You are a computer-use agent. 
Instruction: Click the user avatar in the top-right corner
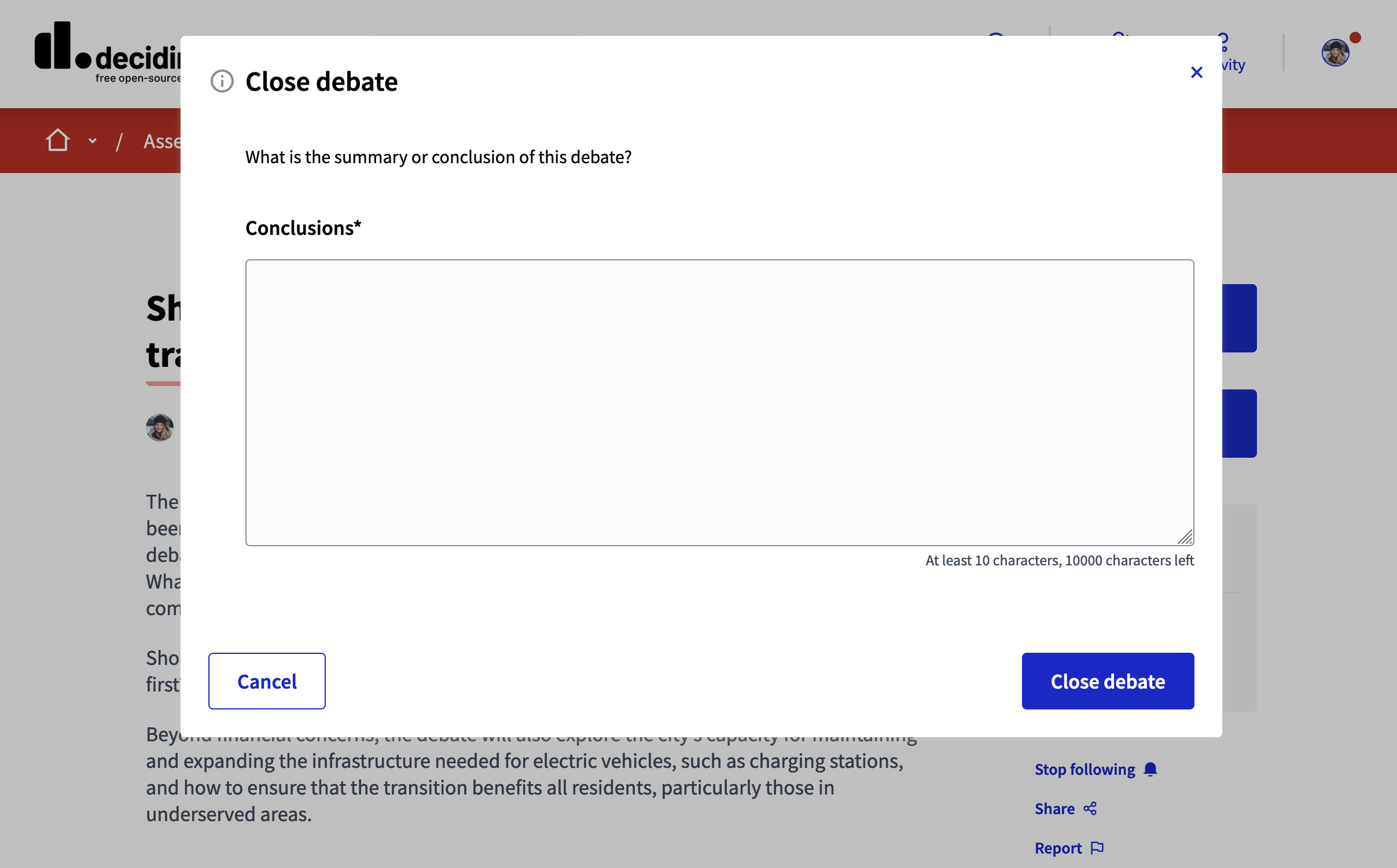pyautogui.click(x=1335, y=53)
